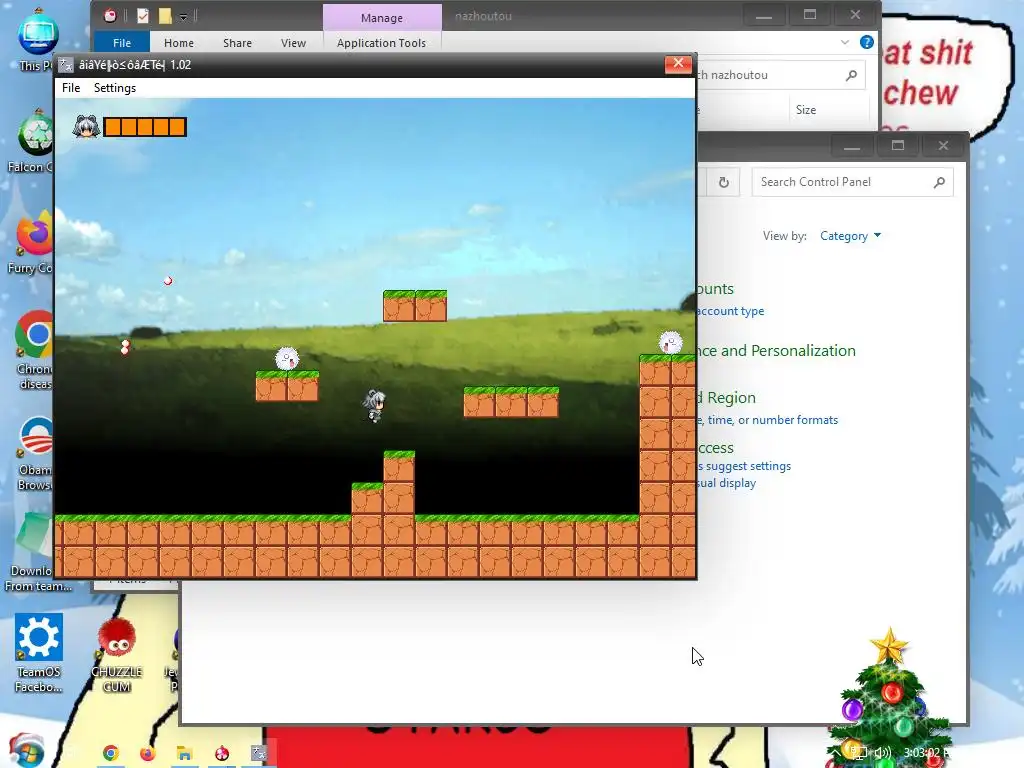Switch to Home tab in Explorer ribbon
This screenshot has height=768, width=1024.
point(178,42)
